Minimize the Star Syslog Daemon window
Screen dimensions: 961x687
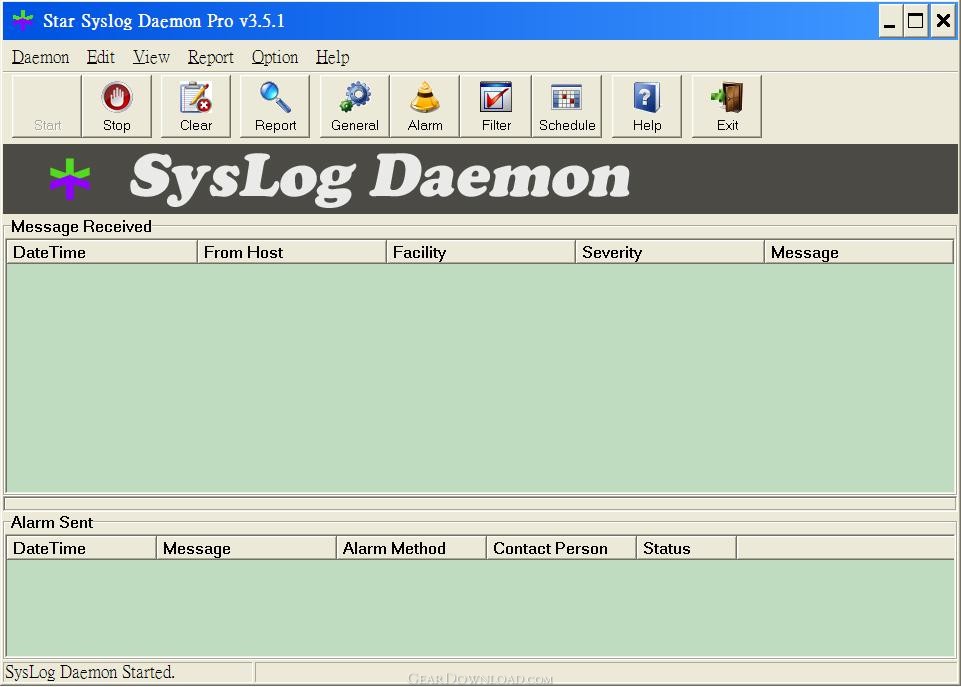(889, 21)
